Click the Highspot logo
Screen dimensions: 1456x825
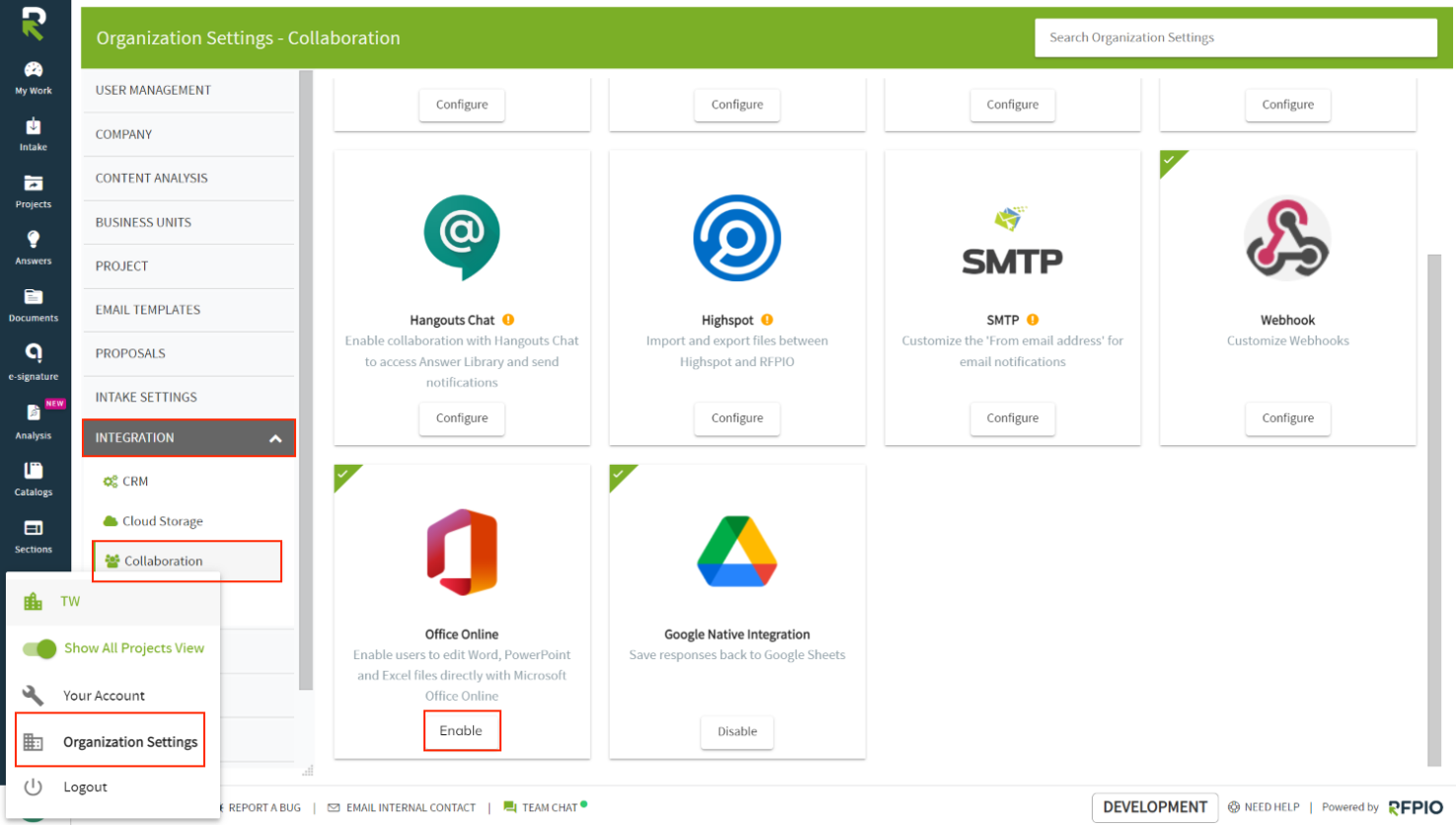pyautogui.click(x=737, y=238)
